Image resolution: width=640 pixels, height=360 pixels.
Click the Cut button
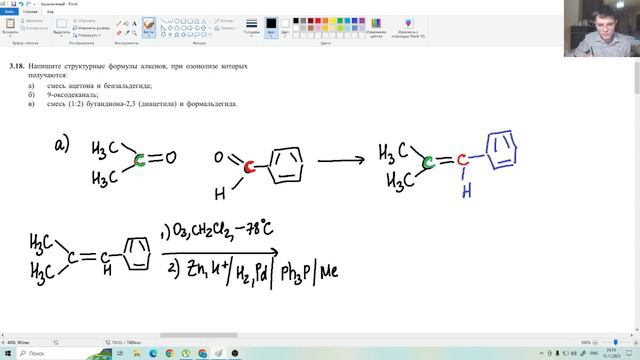click(x=32, y=21)
